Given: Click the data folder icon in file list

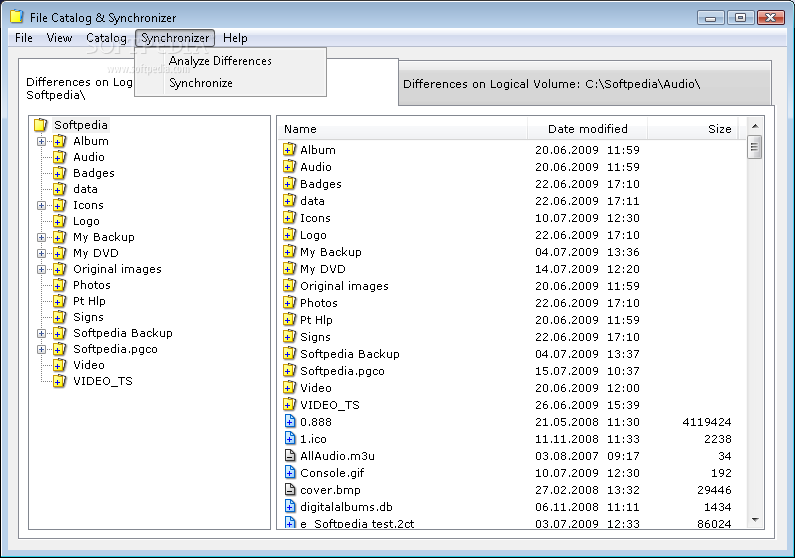Looking at the screenshot, I should pyautogui.click(x=289, y=201).
